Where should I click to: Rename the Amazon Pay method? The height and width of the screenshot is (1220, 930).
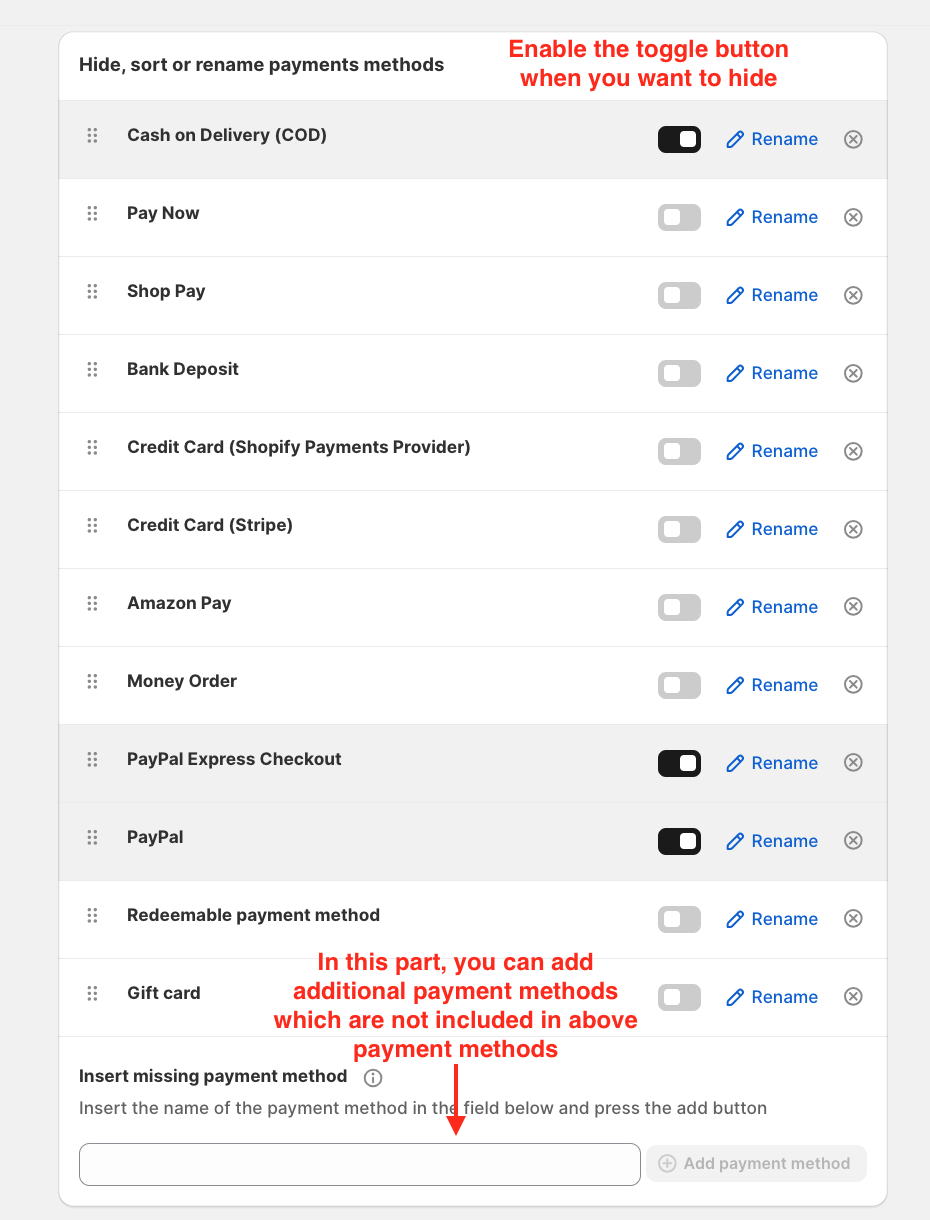click(772, 607)
